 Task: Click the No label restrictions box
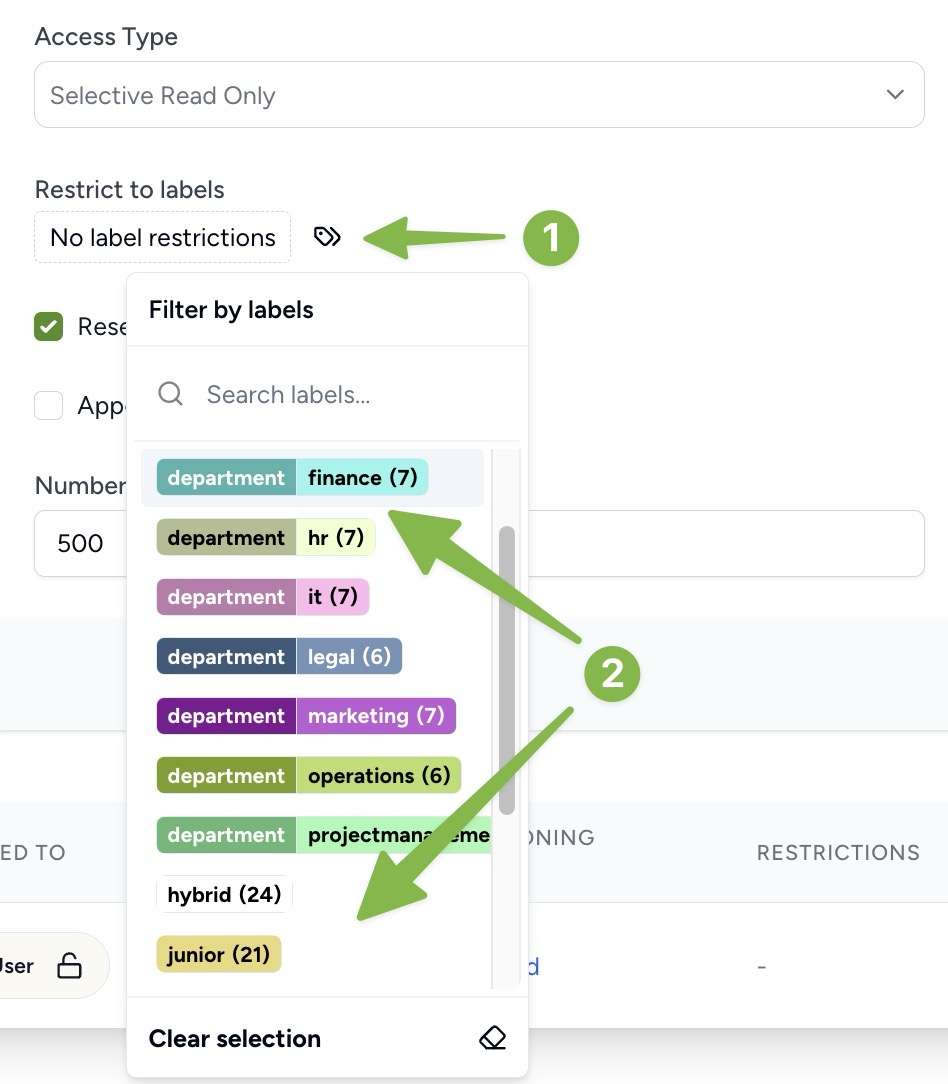click(162, 237)
